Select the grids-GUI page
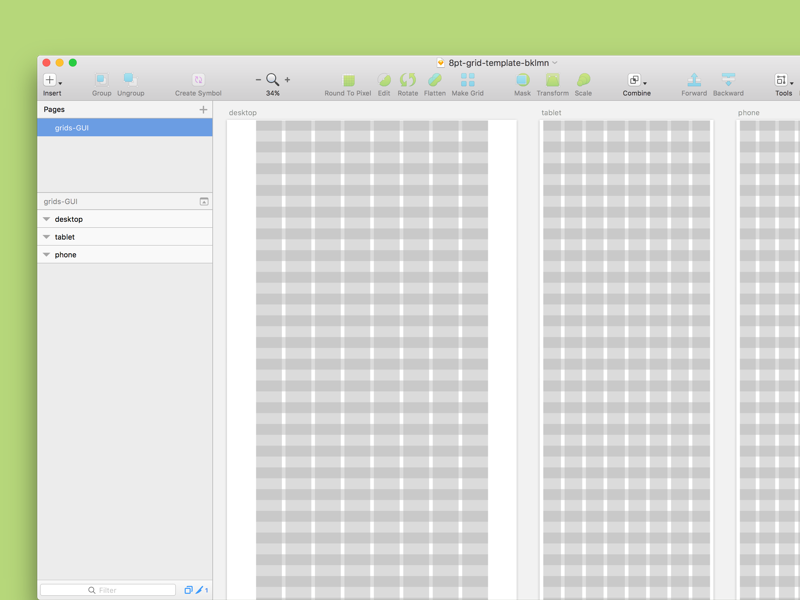Viewport: 800px width, 600px height. [125, 128]
